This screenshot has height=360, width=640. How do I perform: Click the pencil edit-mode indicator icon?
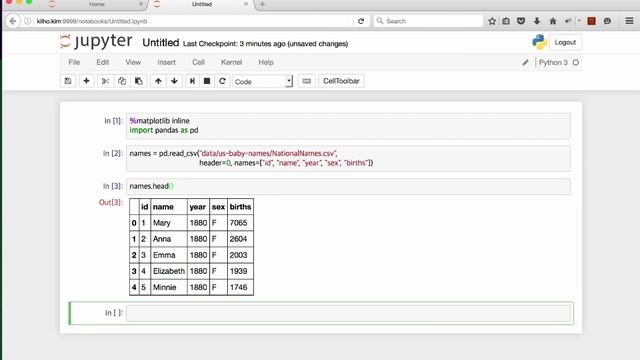[525, 62]
